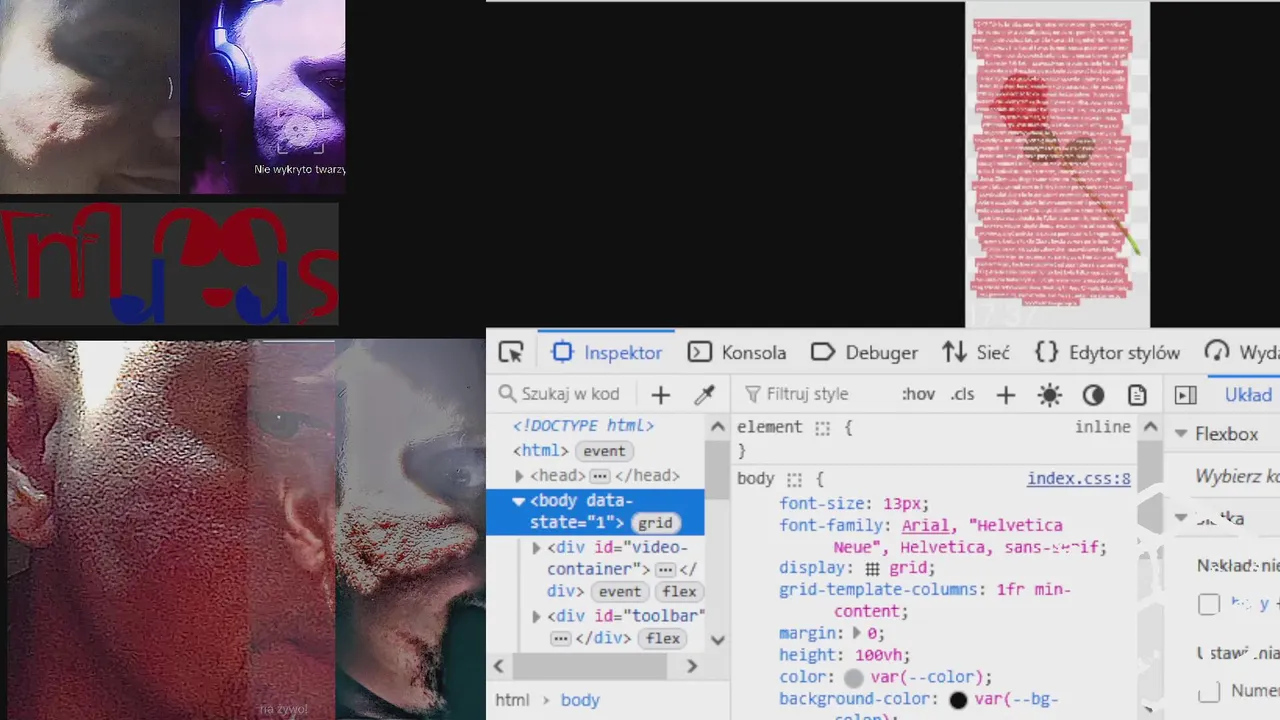1280x720 pixels.
Task: Toggle the grid badge on body
Action: click(x=655, y=523)
